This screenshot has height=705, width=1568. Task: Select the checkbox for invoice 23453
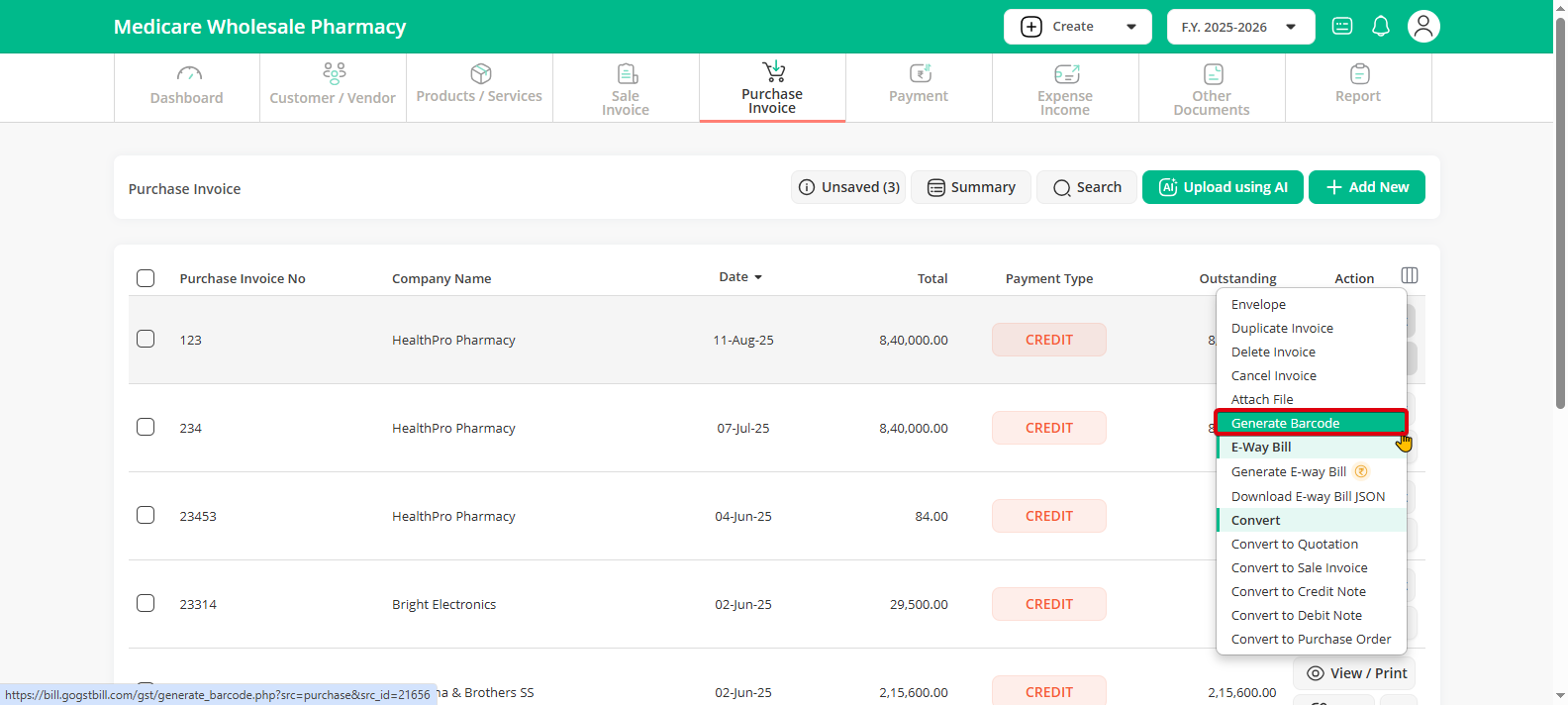(x=146, y=515)
